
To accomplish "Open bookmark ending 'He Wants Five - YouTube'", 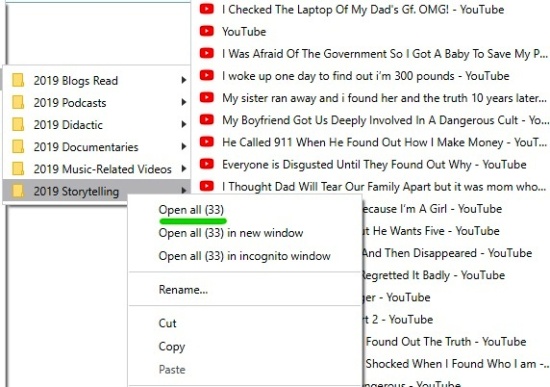I will coord(431,231).
